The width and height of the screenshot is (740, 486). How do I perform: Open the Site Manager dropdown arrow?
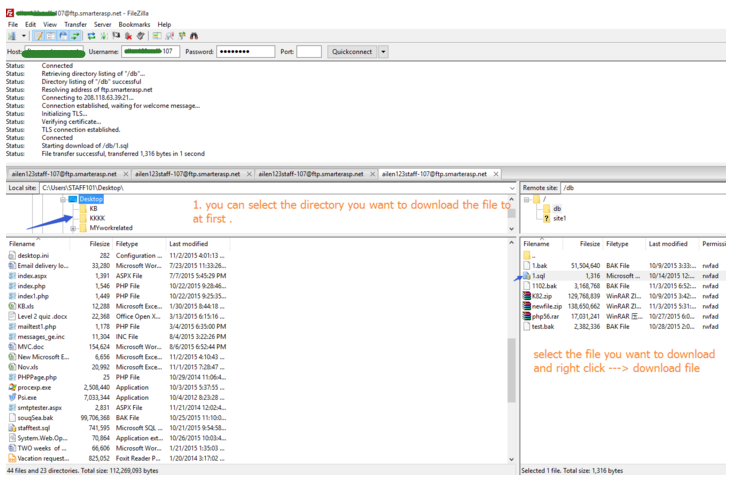[x=23, y=36]
